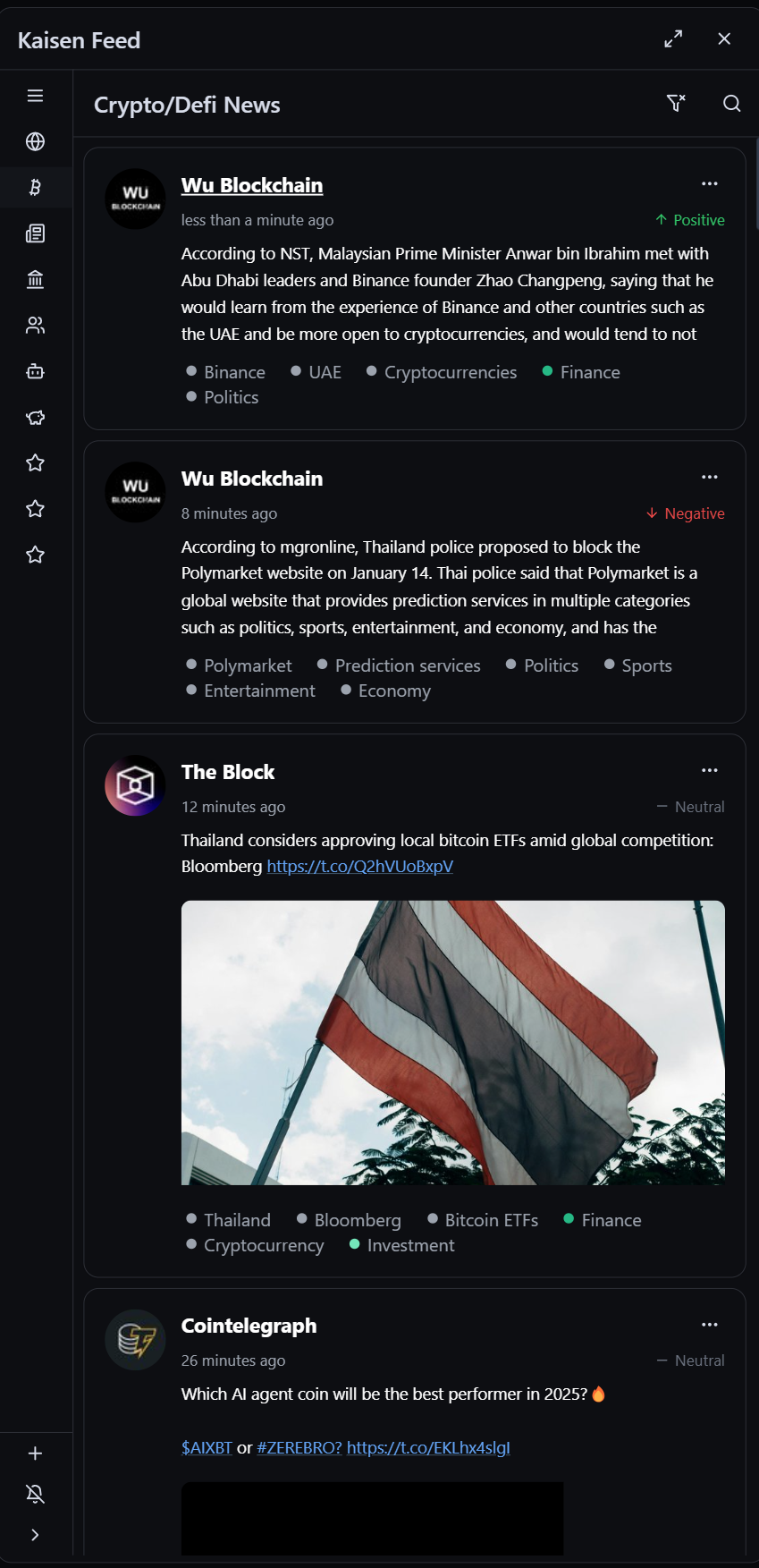The image size is (759, 1568).
Task: Open the hamburger menu in sidebar
Action: [35, 96]
